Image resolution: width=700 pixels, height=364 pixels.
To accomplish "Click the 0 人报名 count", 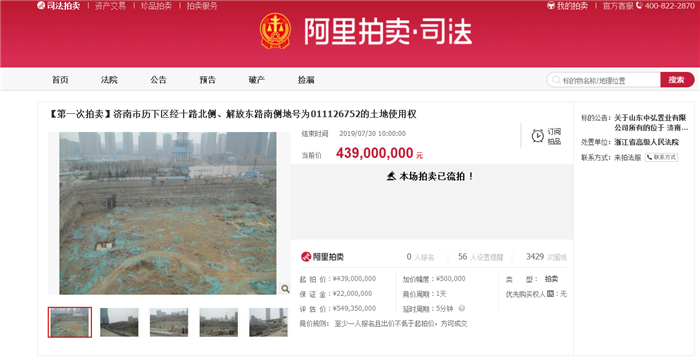I will point(420,257).
